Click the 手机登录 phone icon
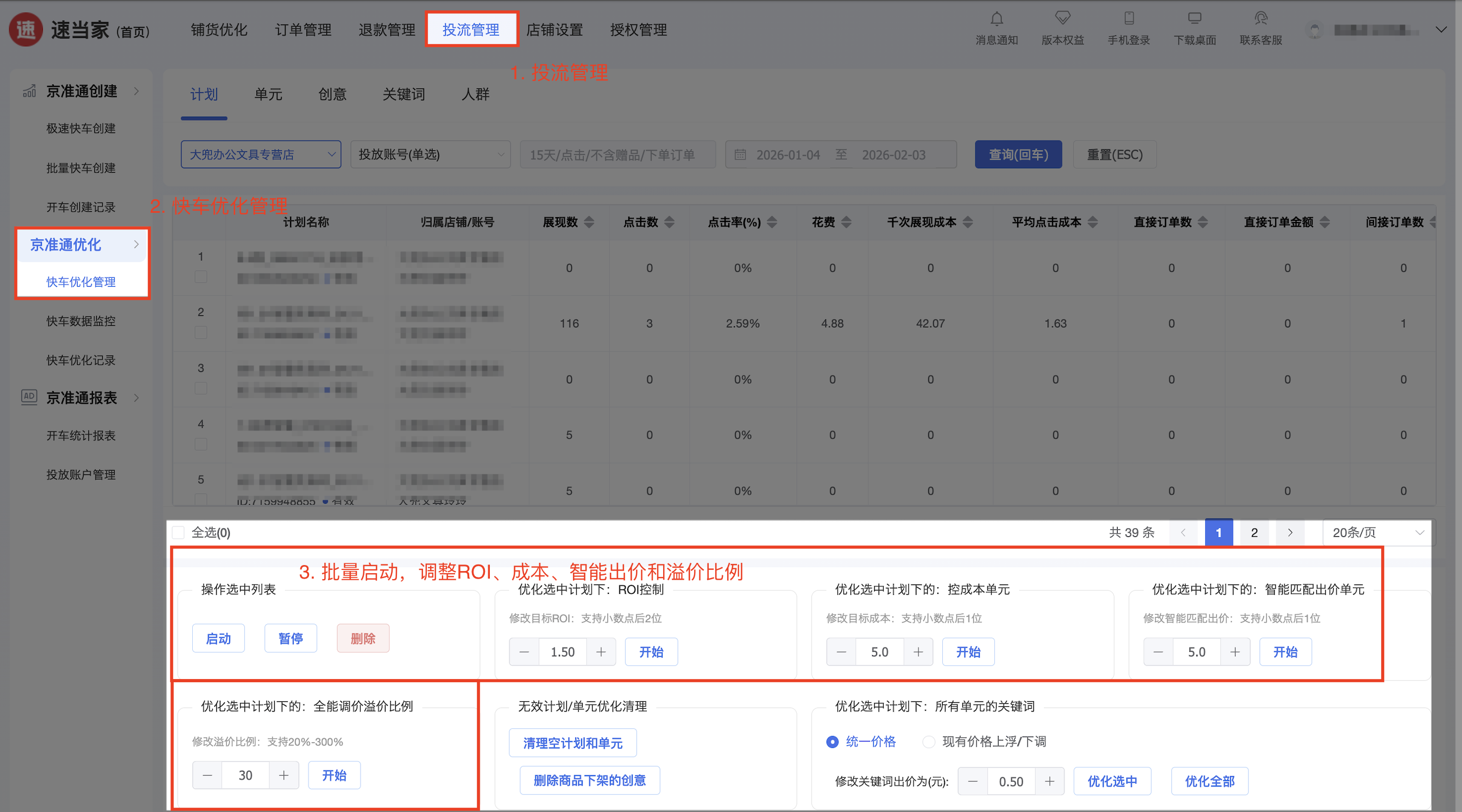This screenshot has height=812, width=1462. point(1129,18)
